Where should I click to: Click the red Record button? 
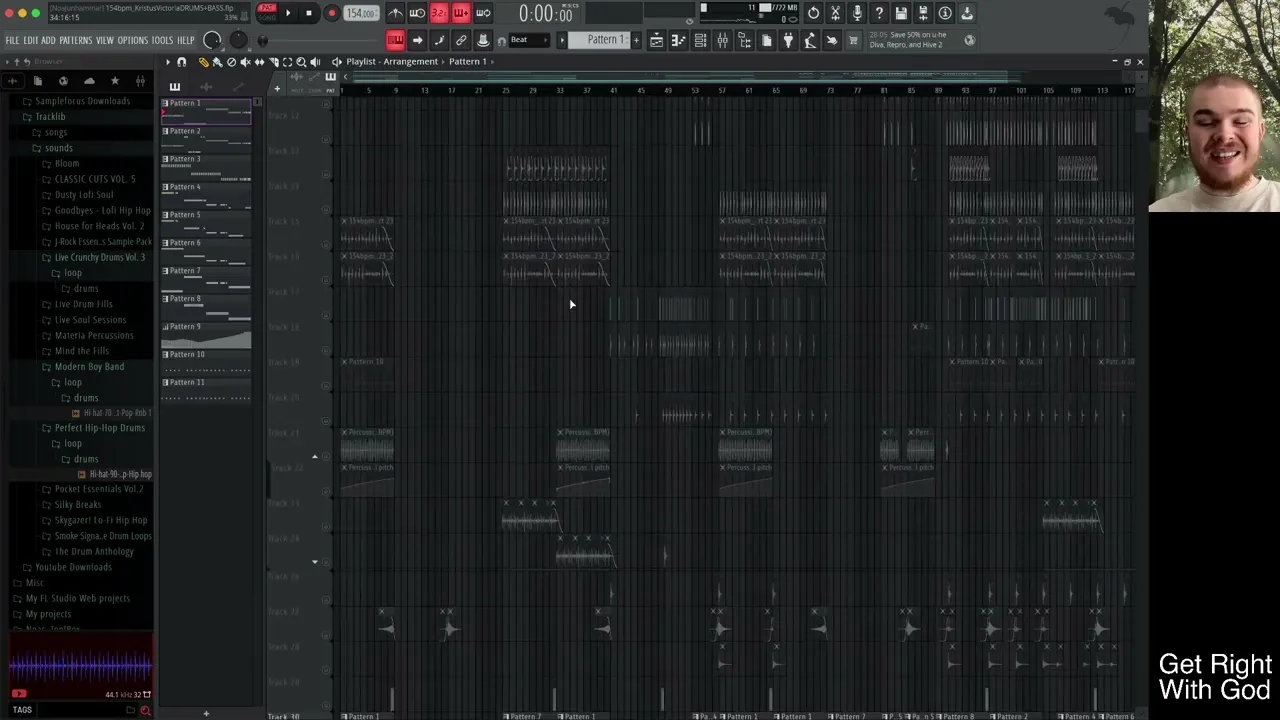331,13
